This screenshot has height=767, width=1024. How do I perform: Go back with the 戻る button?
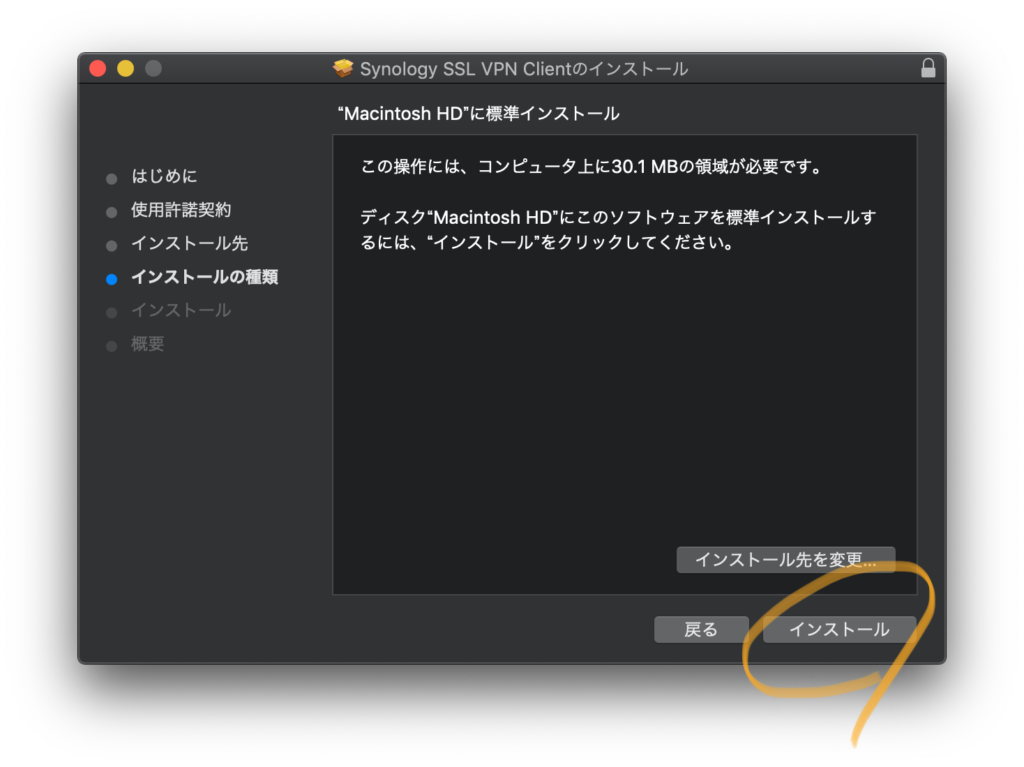[x=701, y=629]
